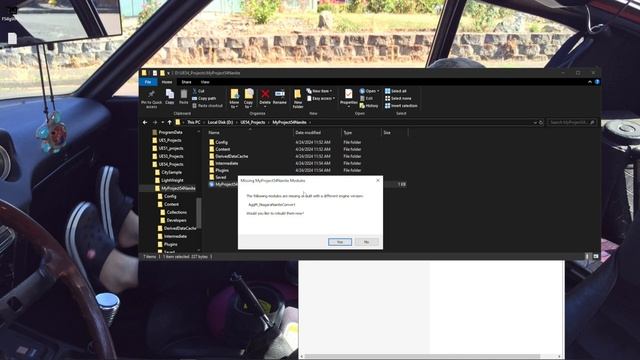Select Collections in the navigation tree
640x360 pixels.
(177, 212)
